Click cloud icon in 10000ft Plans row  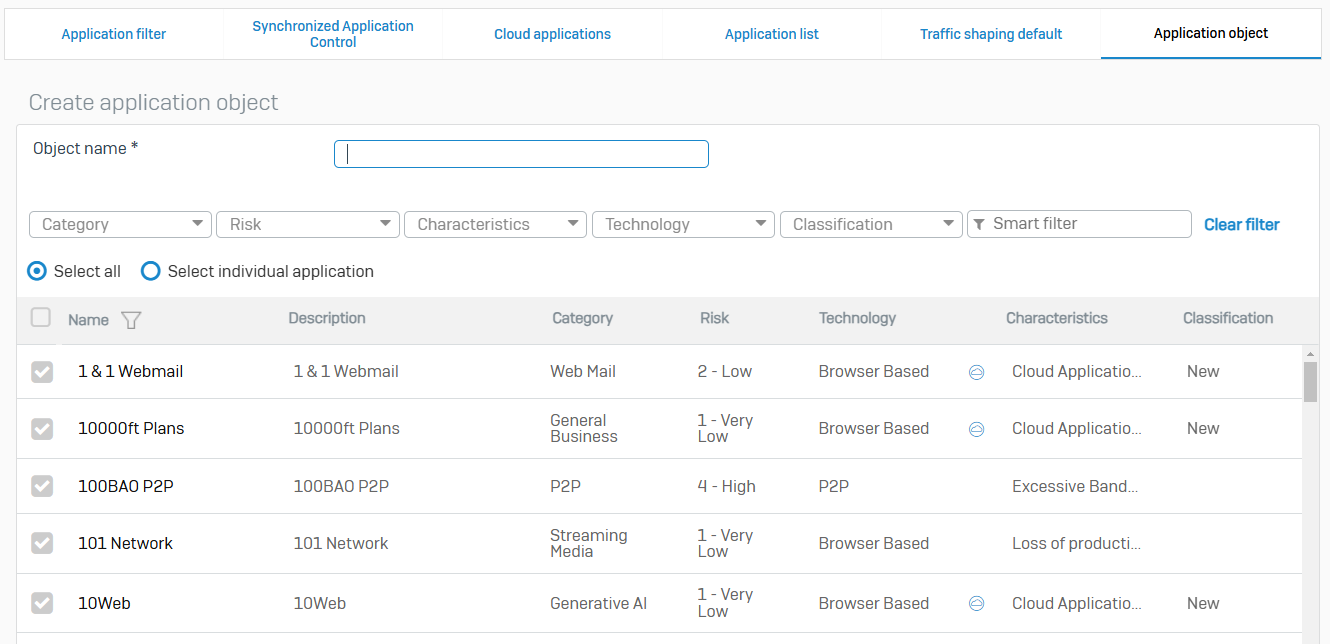(x=977, y=429)
